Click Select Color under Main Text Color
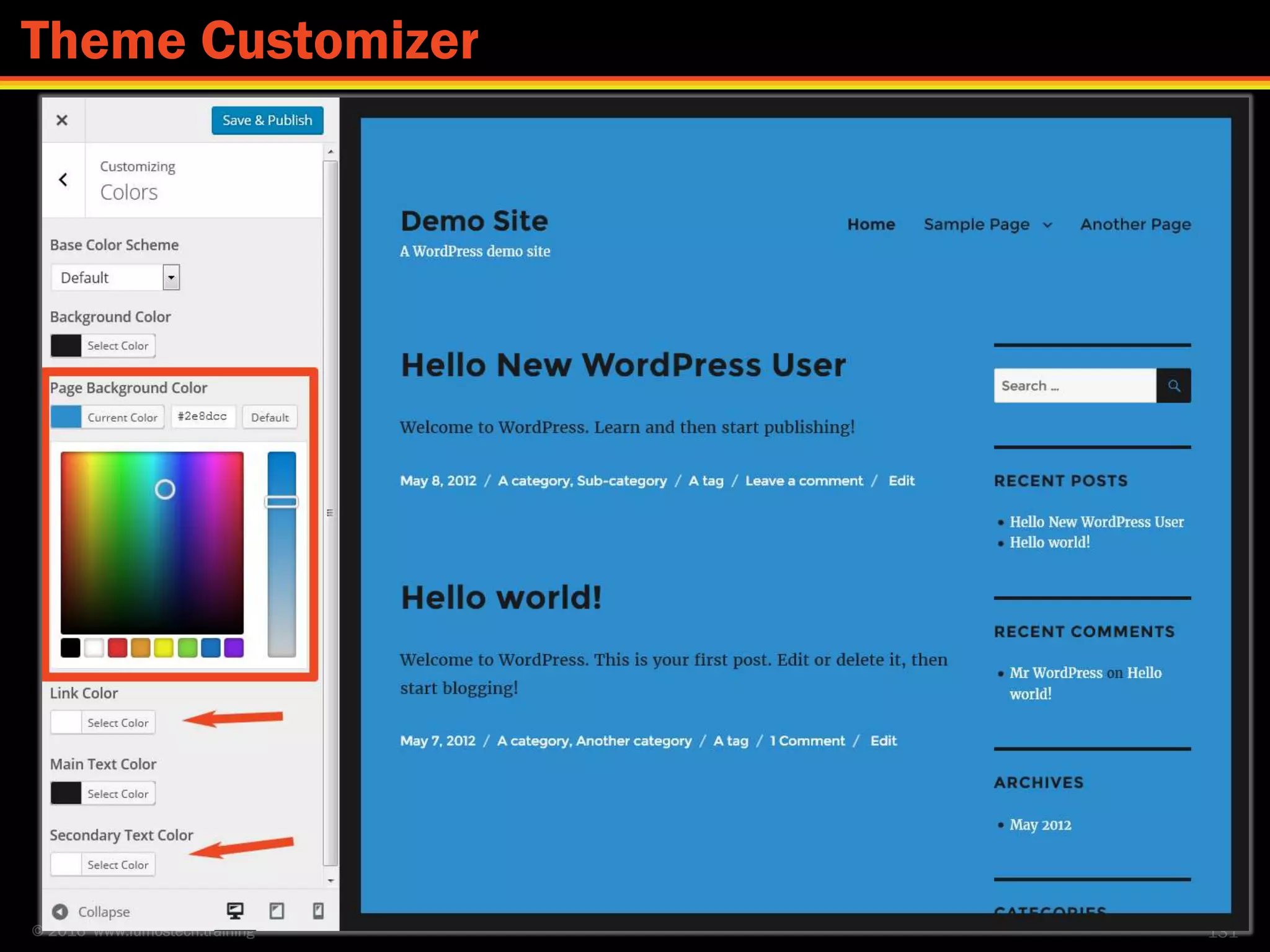This screenshot has width=1270, height=952. click(x=118, y=794)
